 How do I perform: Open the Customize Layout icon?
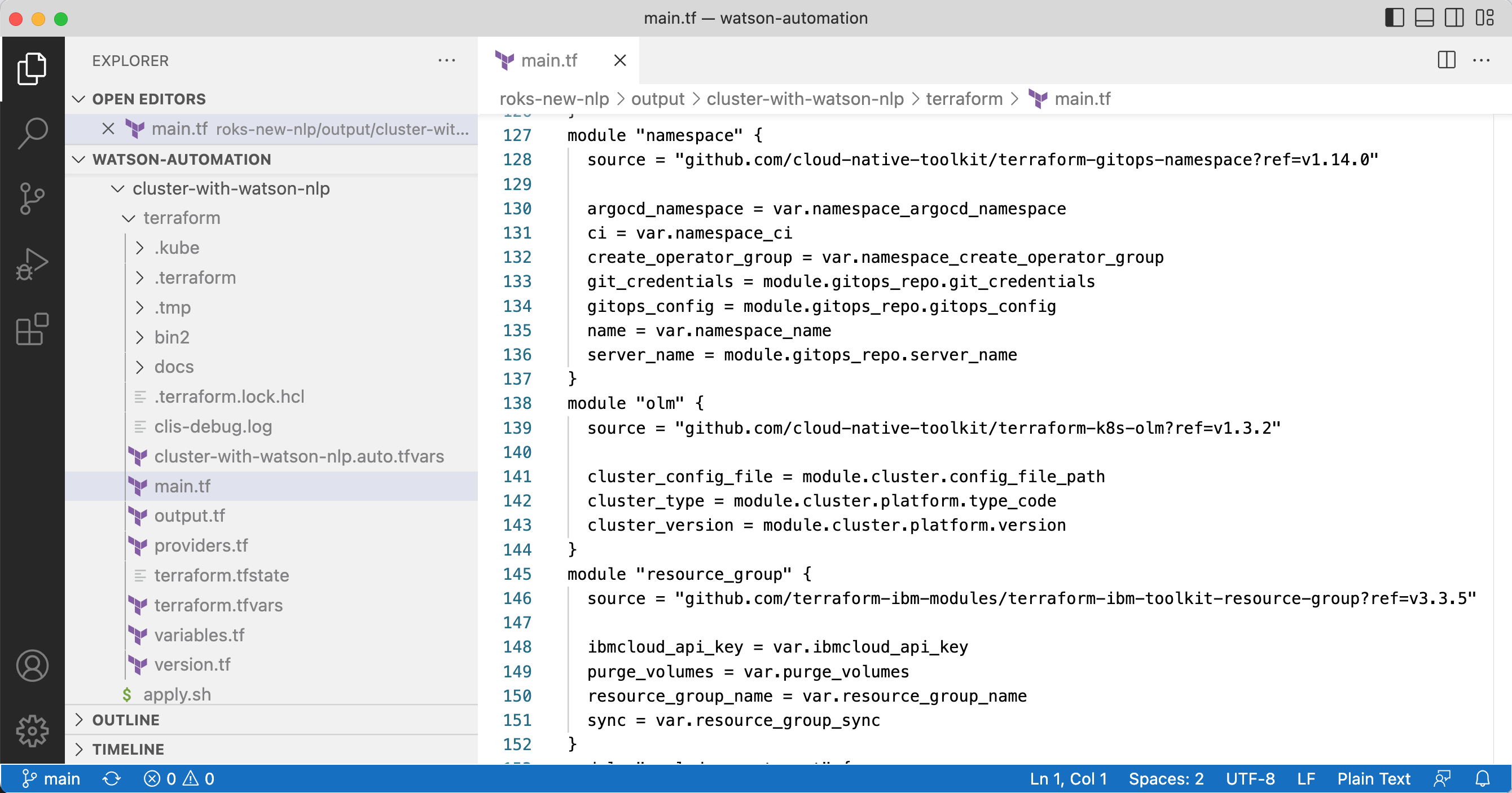[x=1484, y=17]
